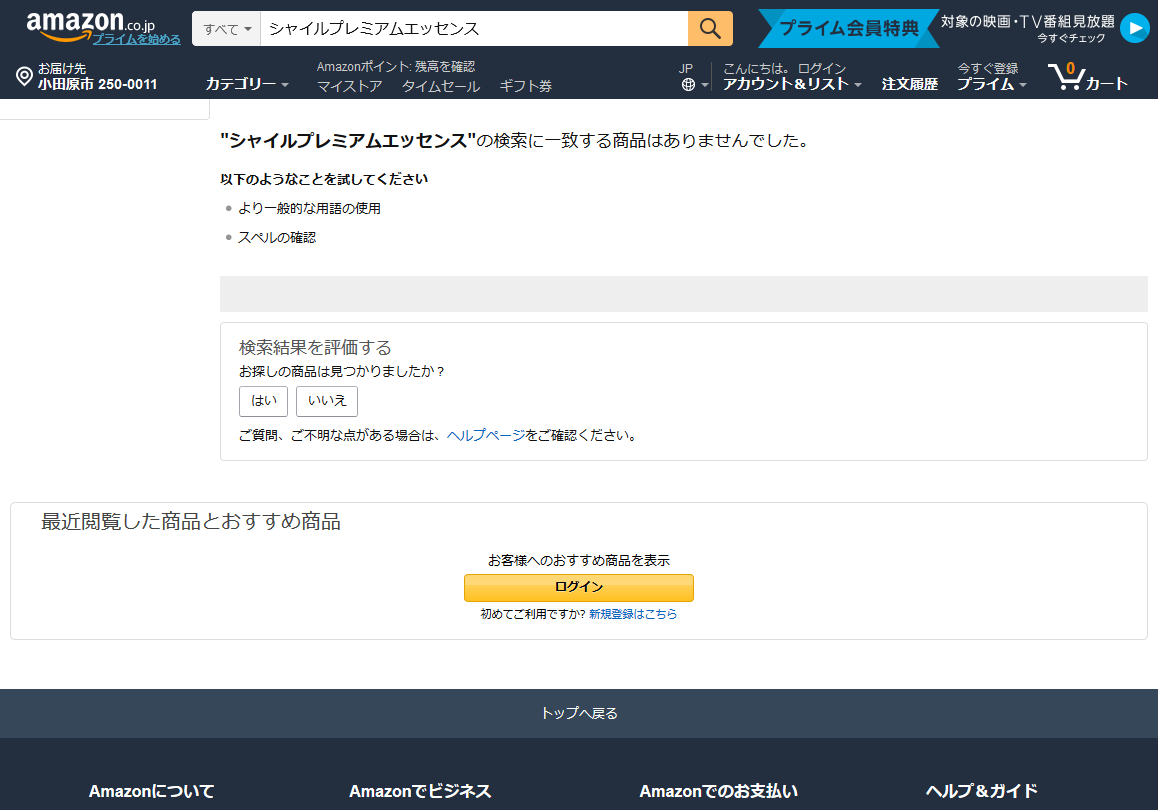Click the orange search magnifier button
This screenshot has width=1175, height=810.
[x=710, y=28]
